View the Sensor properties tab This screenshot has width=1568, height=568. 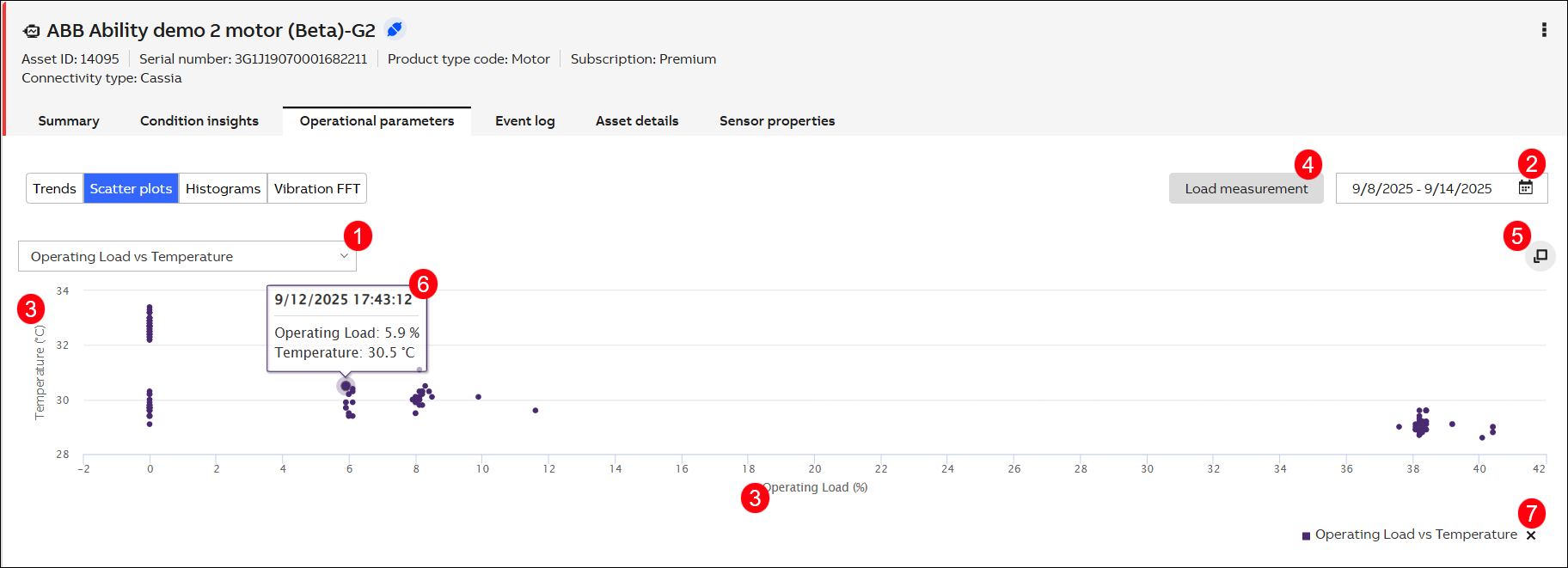pos(777,121)
